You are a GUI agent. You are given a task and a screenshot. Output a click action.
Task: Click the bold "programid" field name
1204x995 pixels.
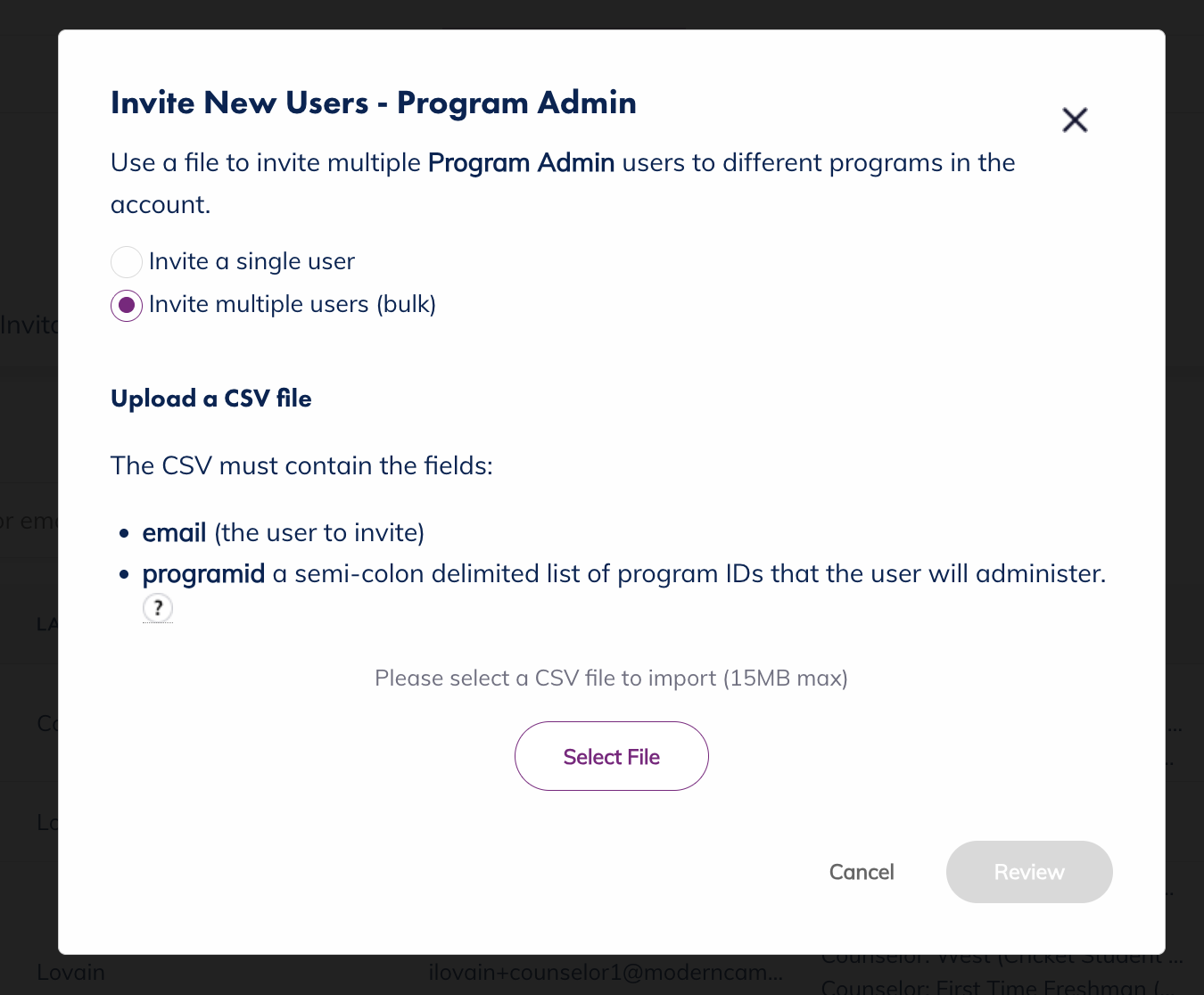coord(203,573)
